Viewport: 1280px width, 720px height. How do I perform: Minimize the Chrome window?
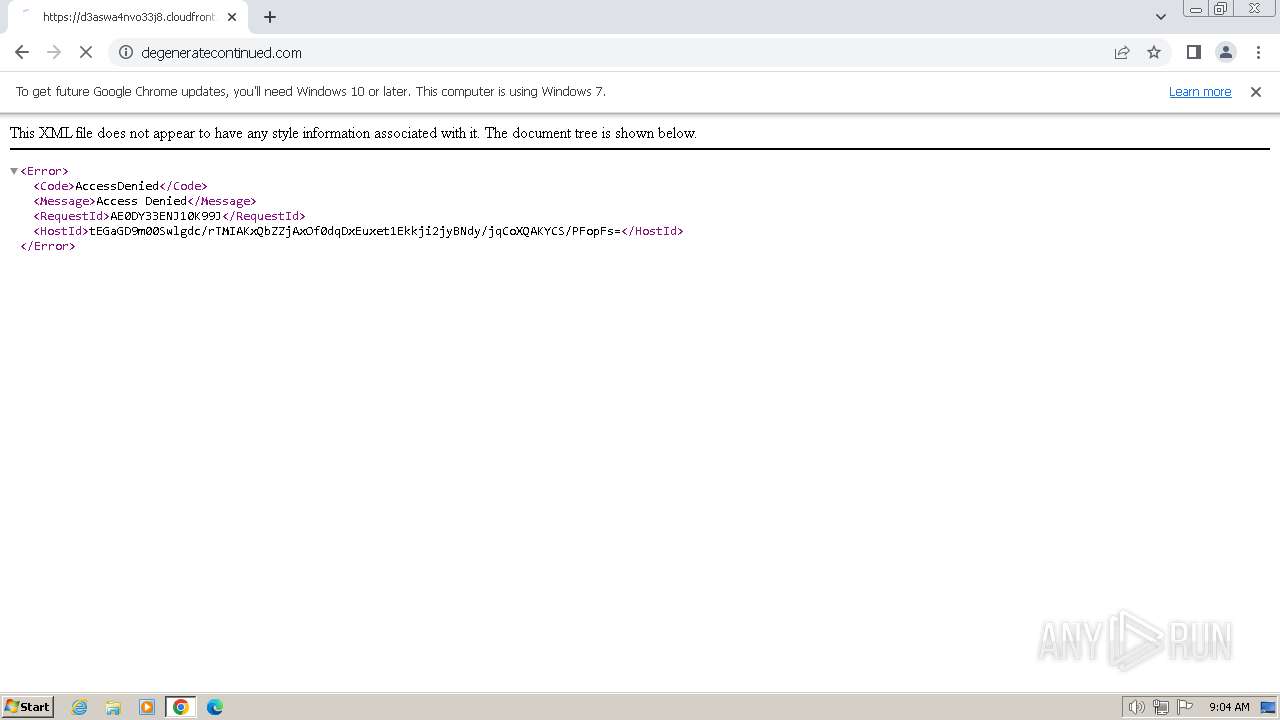click(x=1195, y=9)
